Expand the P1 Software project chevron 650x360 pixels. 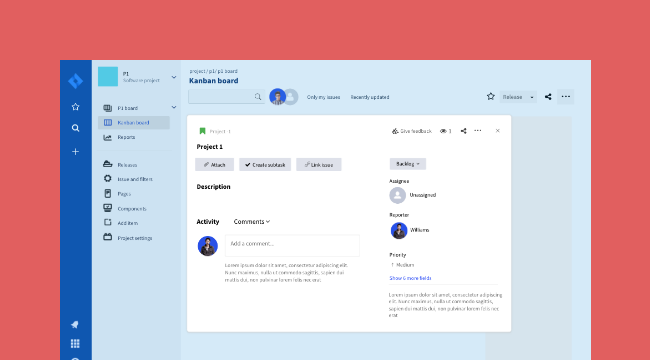pos(174,77)
